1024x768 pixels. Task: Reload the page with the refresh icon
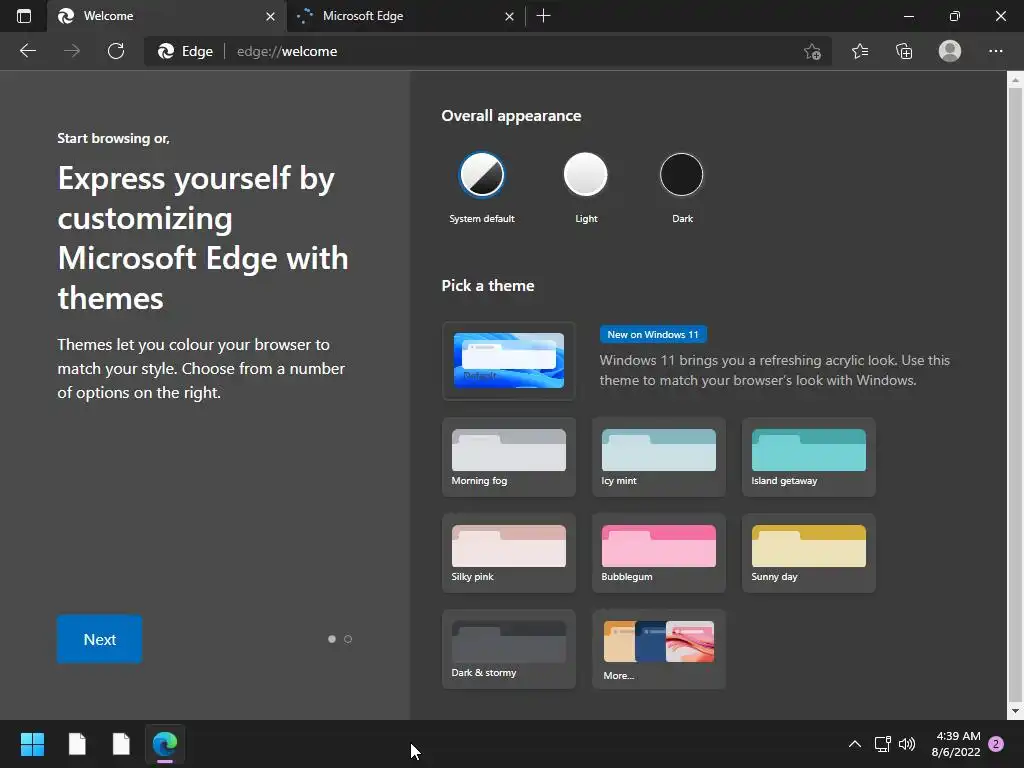pyautogui.click(x=116, y=51)
